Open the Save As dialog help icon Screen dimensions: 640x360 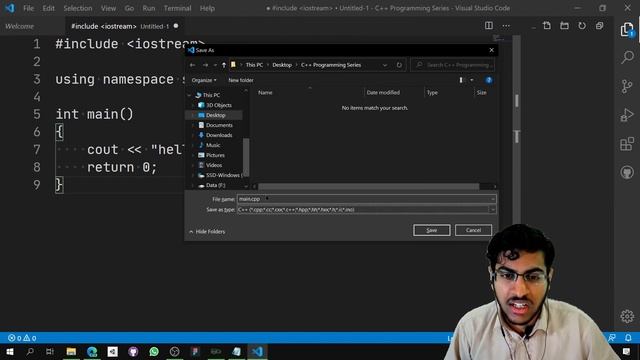click(x=489, y=80)
